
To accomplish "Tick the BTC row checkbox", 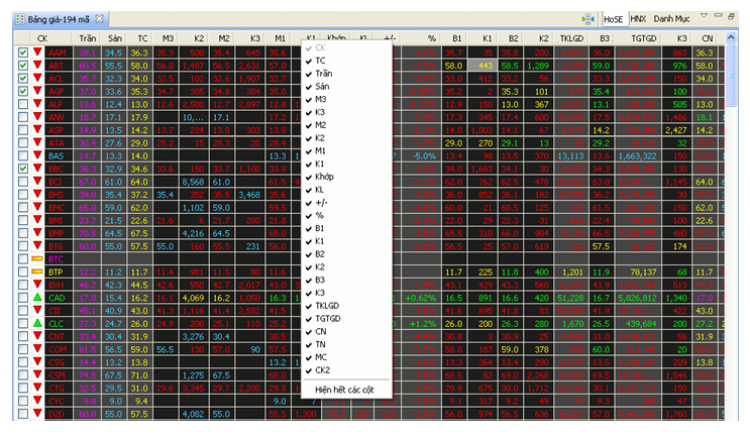I will [22, 259].
